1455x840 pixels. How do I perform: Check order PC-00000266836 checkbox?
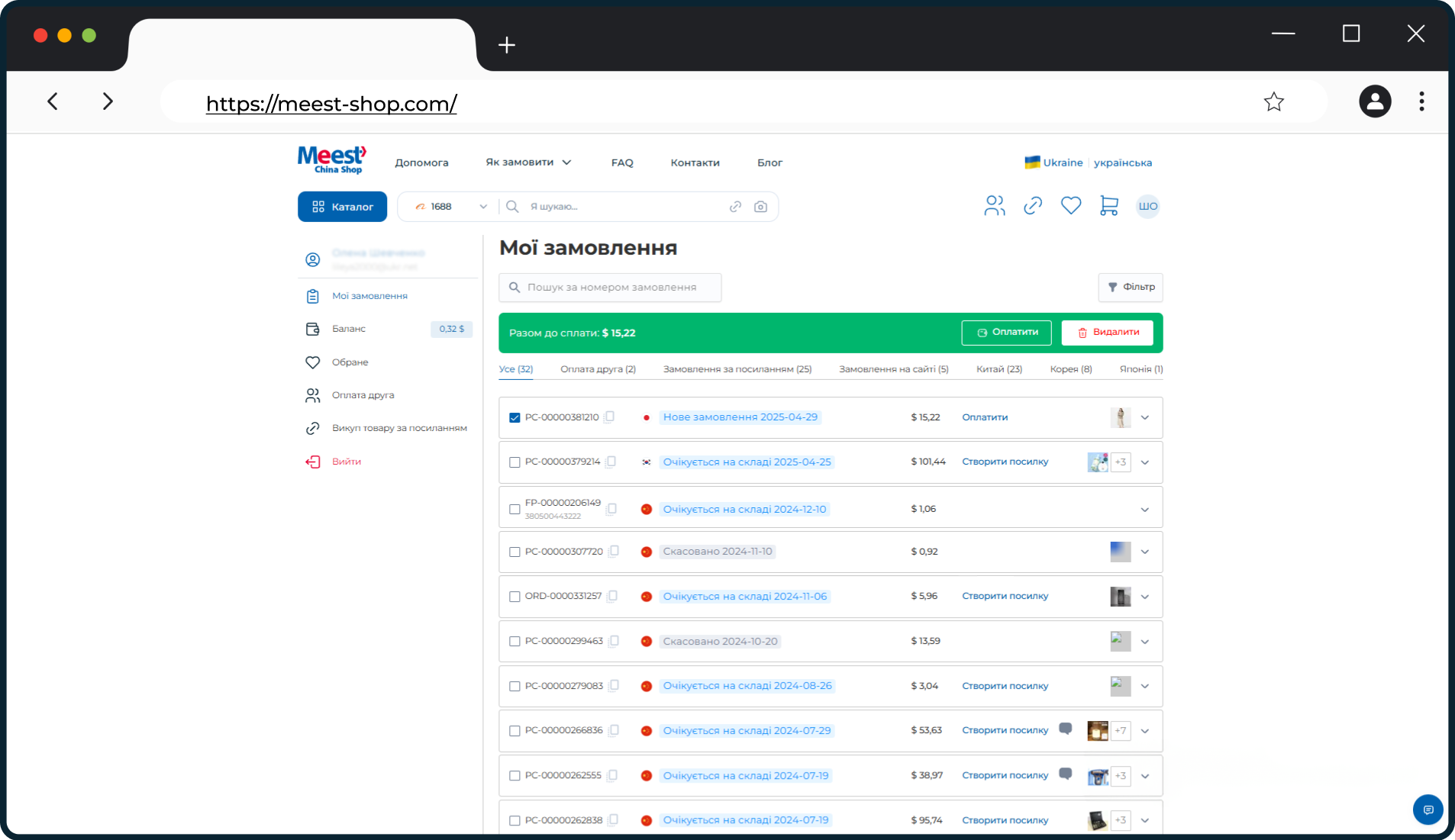pyautogui.click(x=515, y=731)
